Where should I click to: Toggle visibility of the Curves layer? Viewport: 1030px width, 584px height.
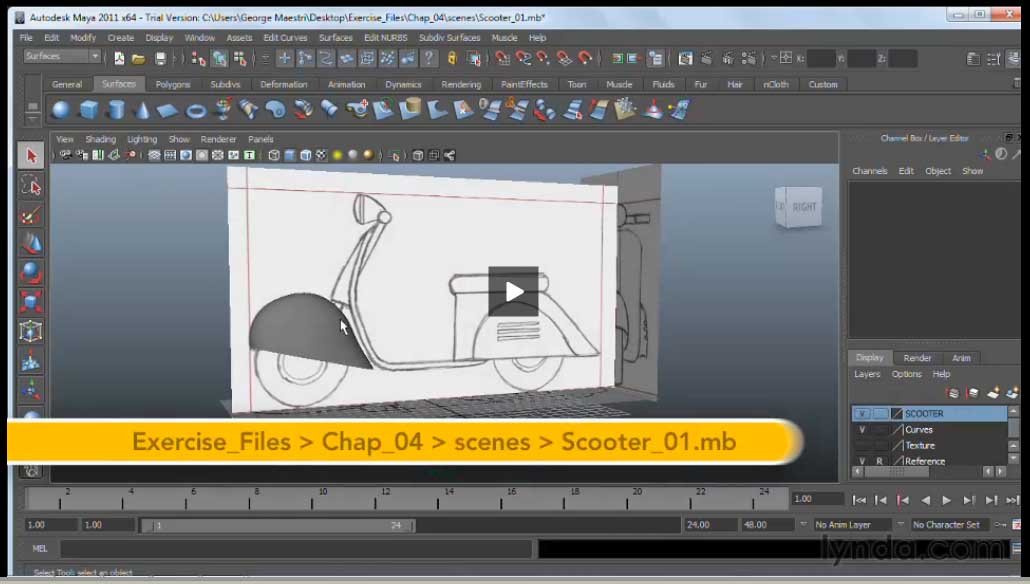(862, 430)
